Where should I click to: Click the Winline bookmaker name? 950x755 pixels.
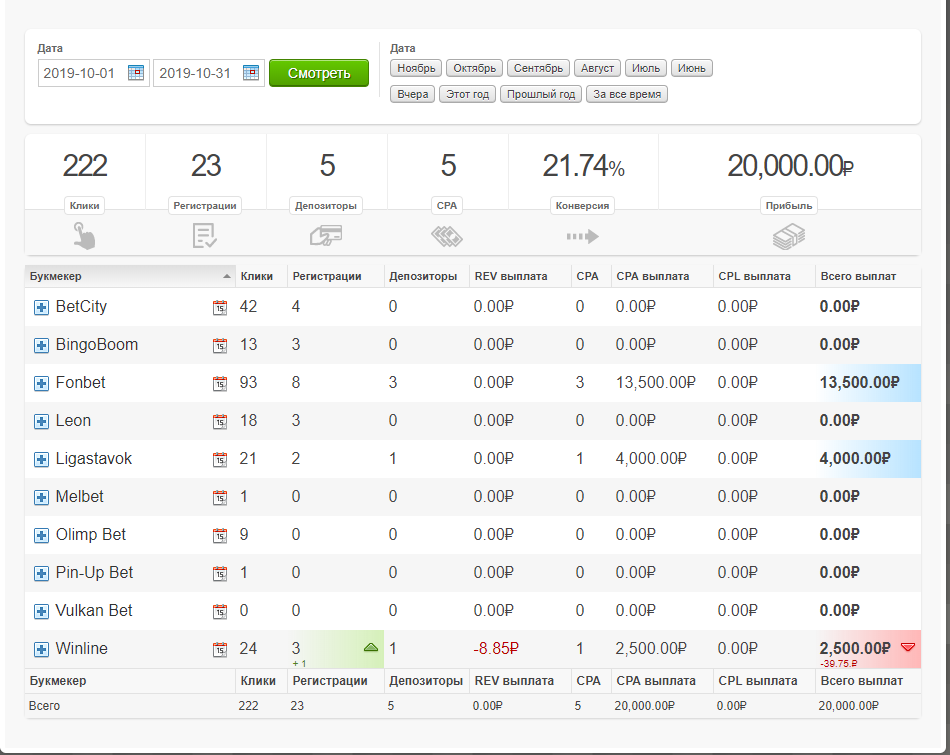click(x=82, y=648)
